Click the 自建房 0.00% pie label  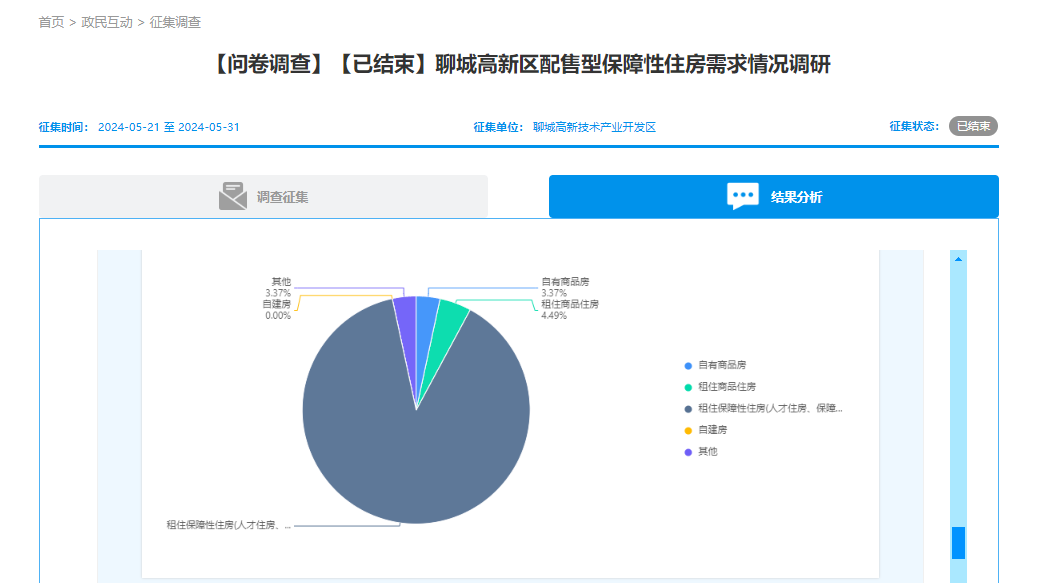pos(277,309)
